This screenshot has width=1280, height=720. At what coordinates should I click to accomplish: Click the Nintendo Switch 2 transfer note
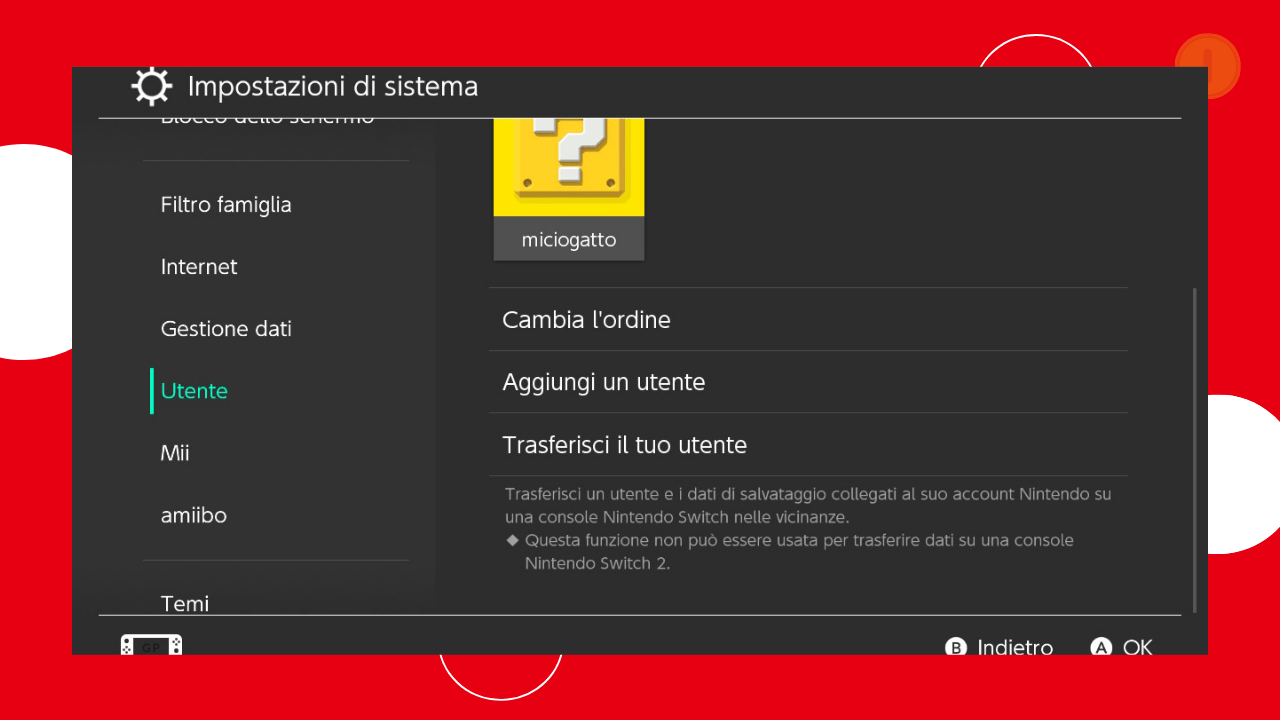point(790,552)
